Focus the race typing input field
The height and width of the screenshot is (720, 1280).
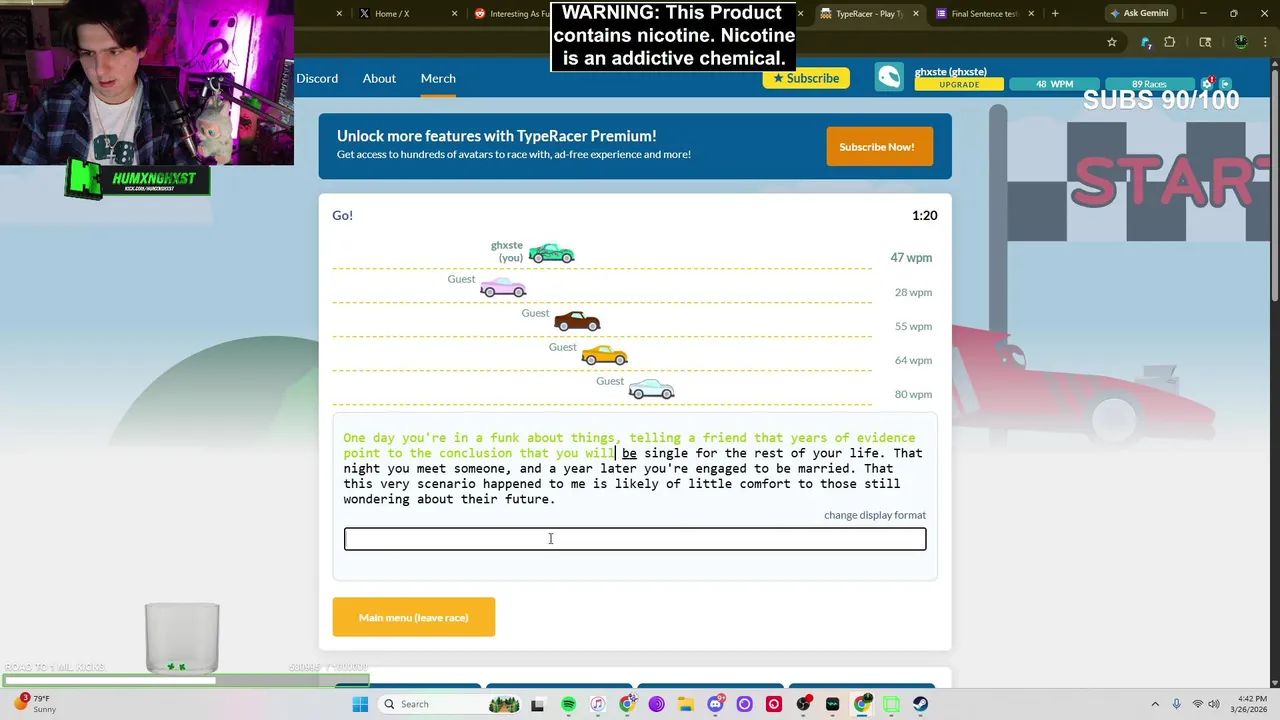(x=635, y=539)
